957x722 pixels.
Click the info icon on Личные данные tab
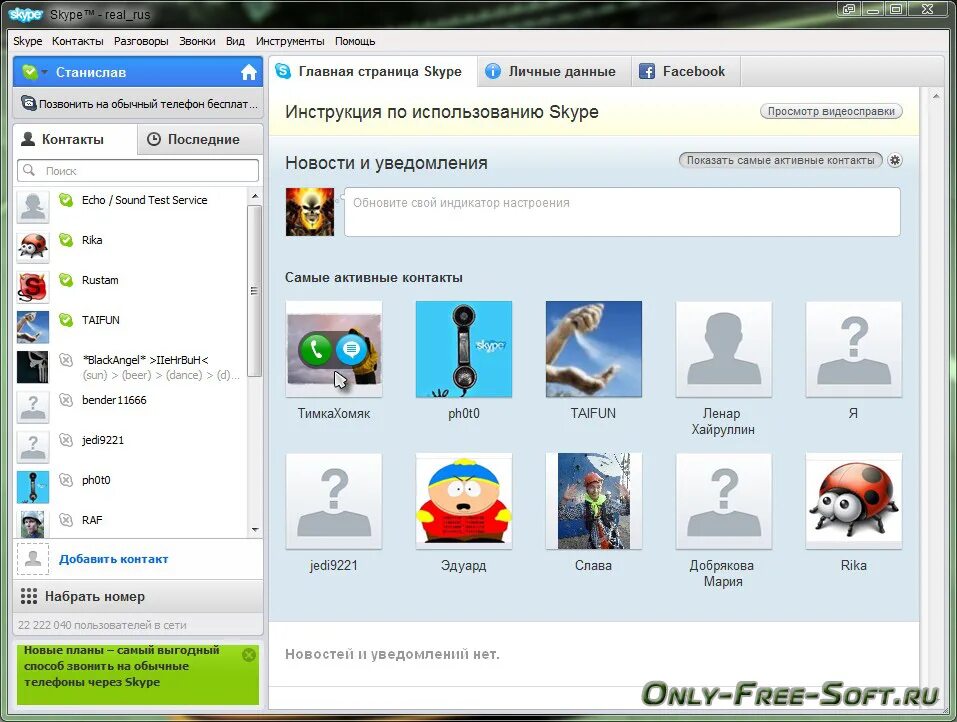click(493, 71)
